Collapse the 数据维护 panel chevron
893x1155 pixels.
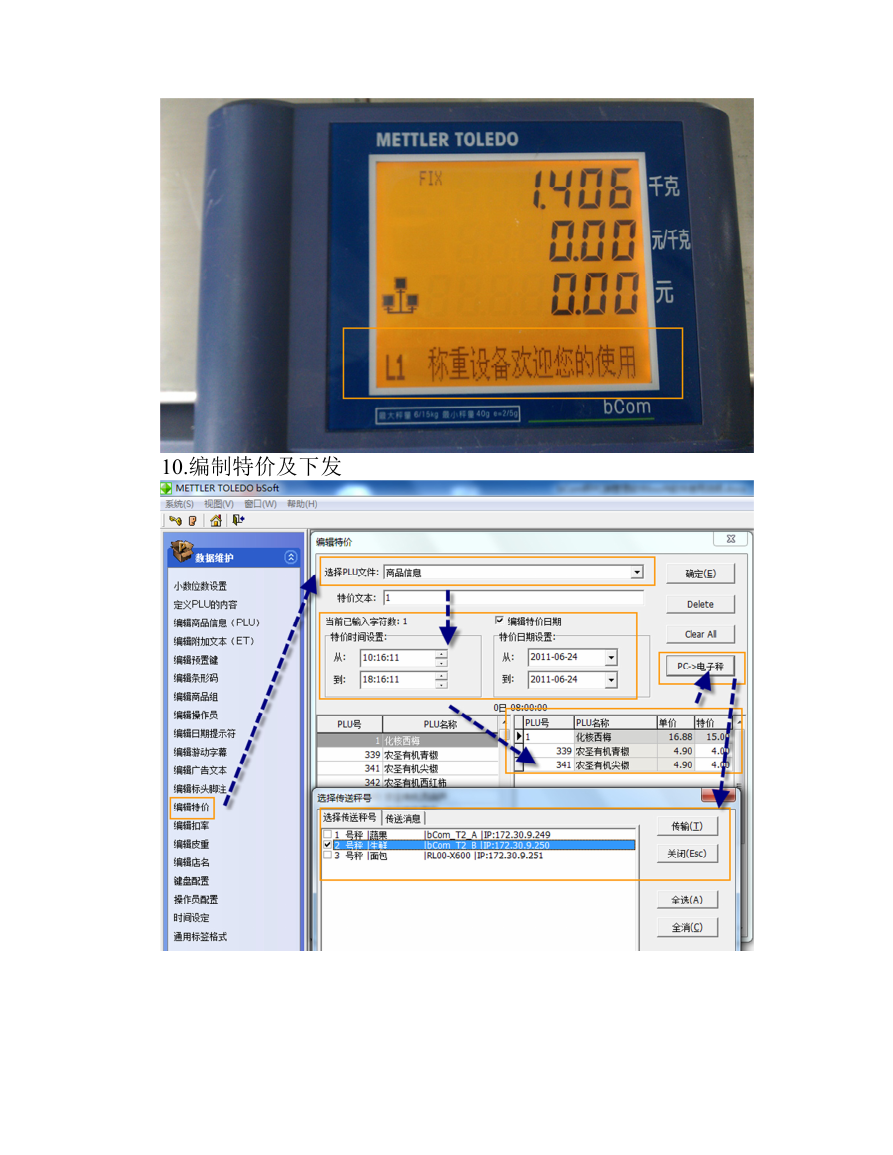tap(291, 558)
